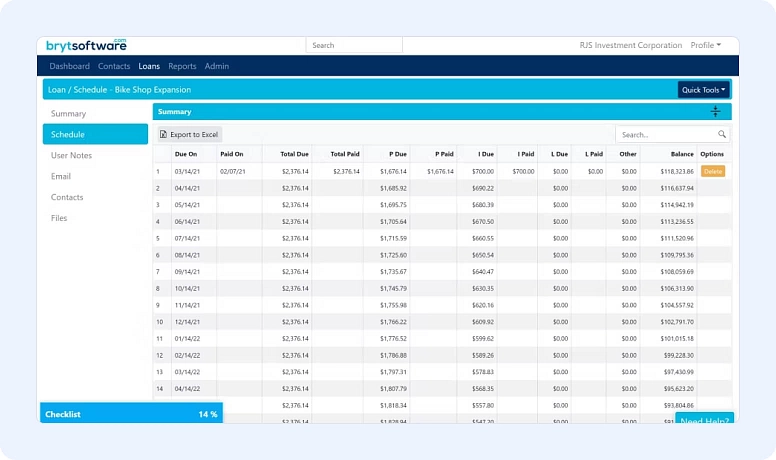The width and height of the screenshot is (776, 460).
Task: Switch to the Summary sidebar tab
Action: [95, 113]
